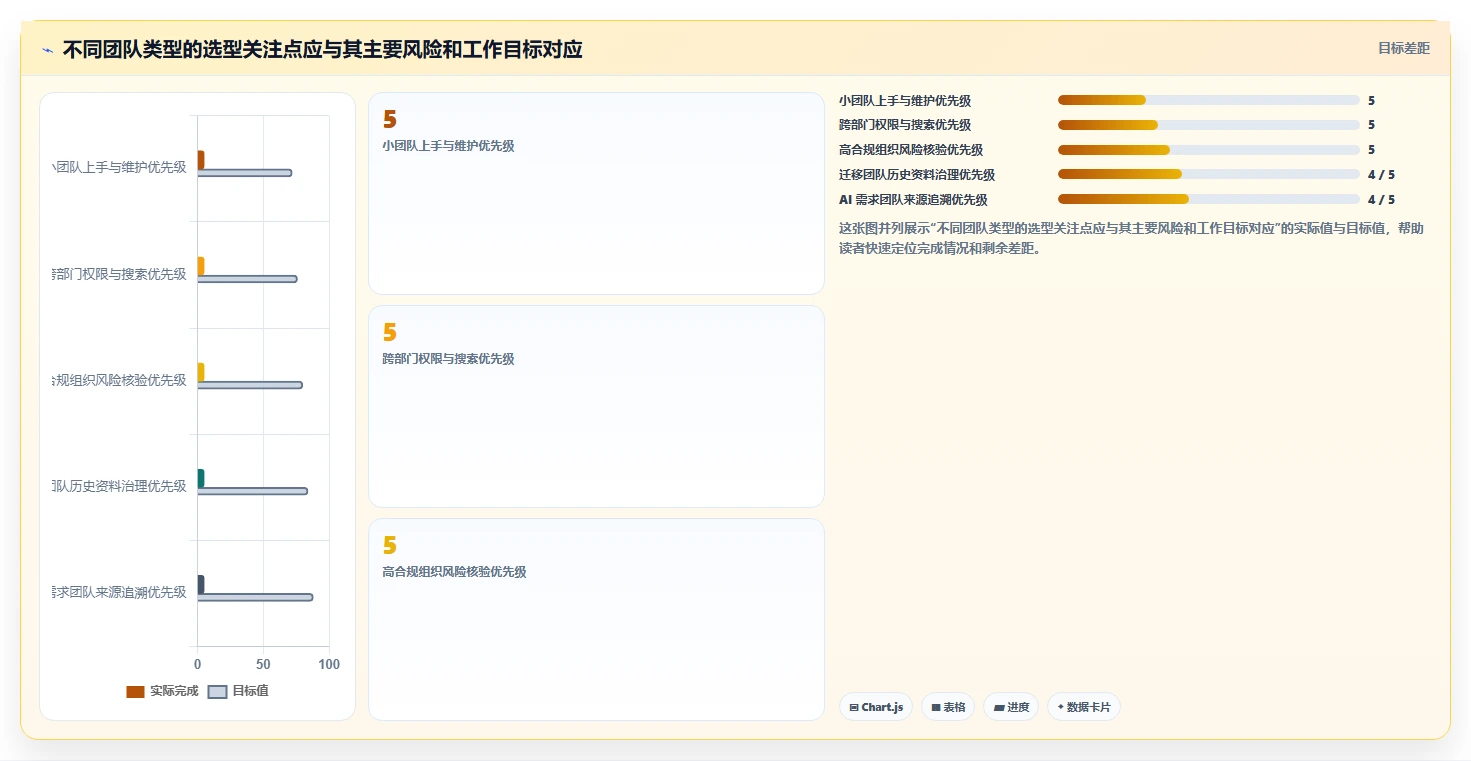Click the chart y-axis label 门权限与搜索优先级
This screenshot has height=761, width=1471.
click(120, 274)
